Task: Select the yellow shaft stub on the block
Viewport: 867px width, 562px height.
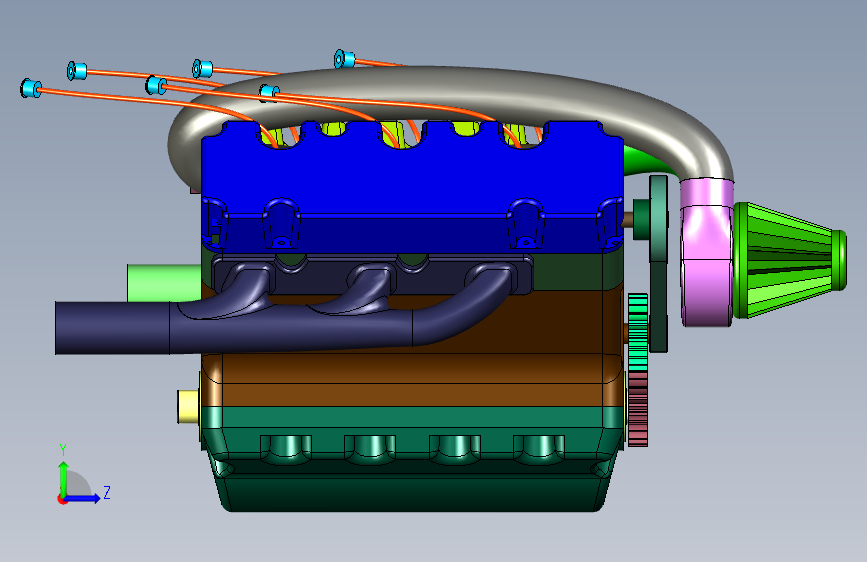Action: [189, 407]
